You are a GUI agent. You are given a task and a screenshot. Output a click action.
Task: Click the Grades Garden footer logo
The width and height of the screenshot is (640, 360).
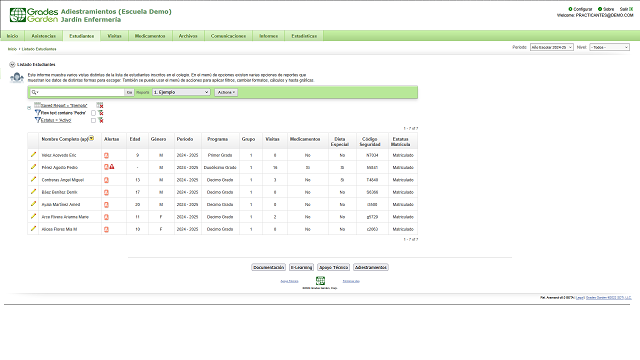coord(320,280)
